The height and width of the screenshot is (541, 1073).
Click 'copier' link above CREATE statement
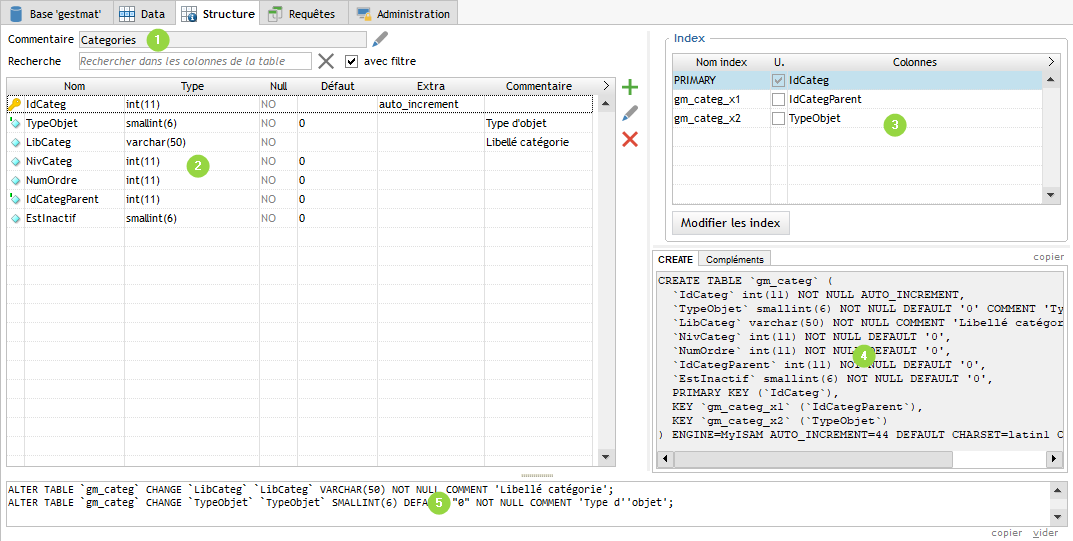[x=1048, y=256]
